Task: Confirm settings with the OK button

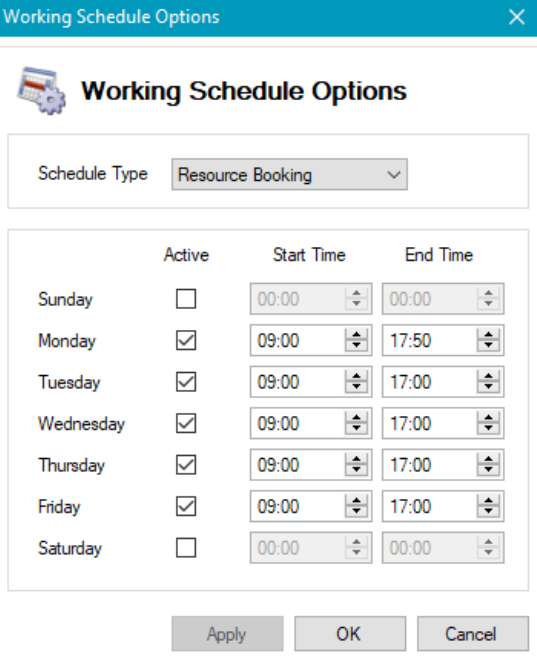Action: point(350,634)
